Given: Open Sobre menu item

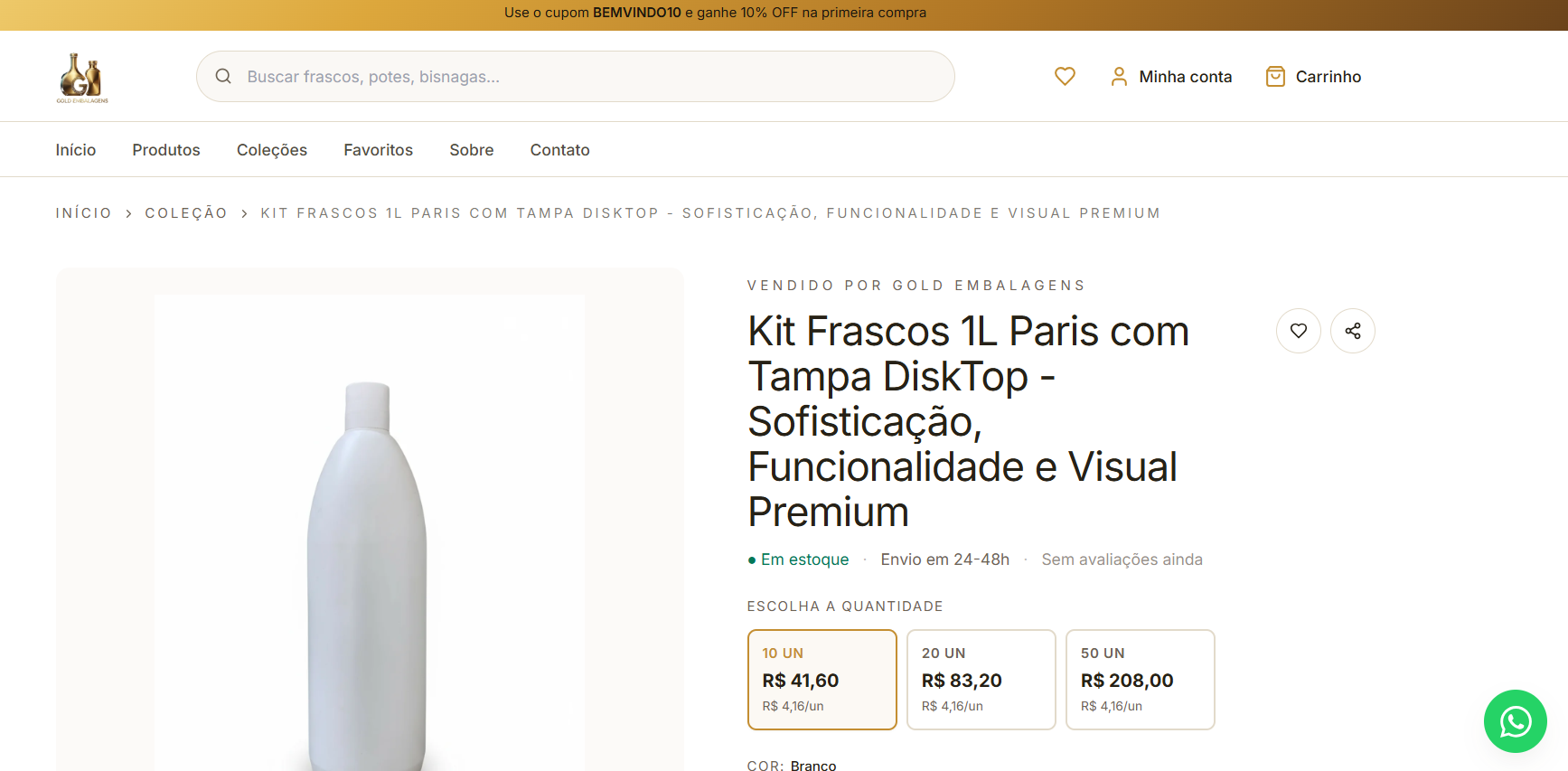Looking at the screenshot, I should (472, 150).
